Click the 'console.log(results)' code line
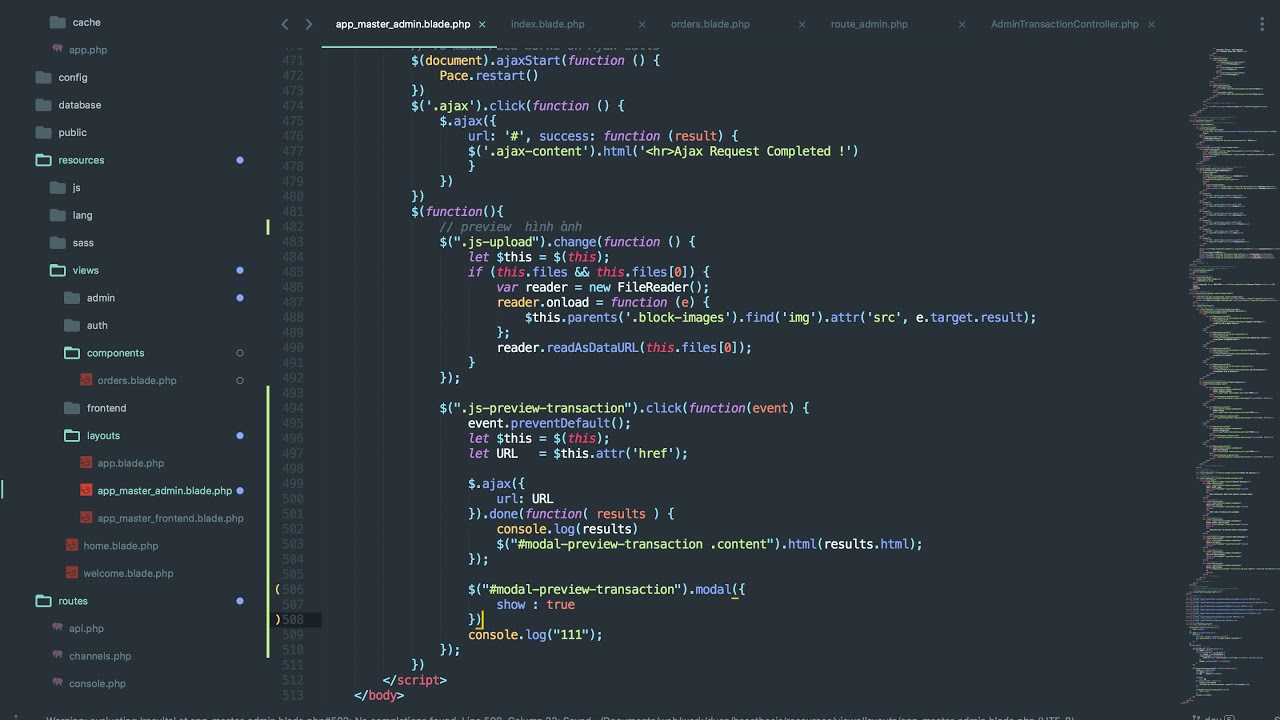The width and height of the screenshot is (1280, 720). [x=567, y=529]
